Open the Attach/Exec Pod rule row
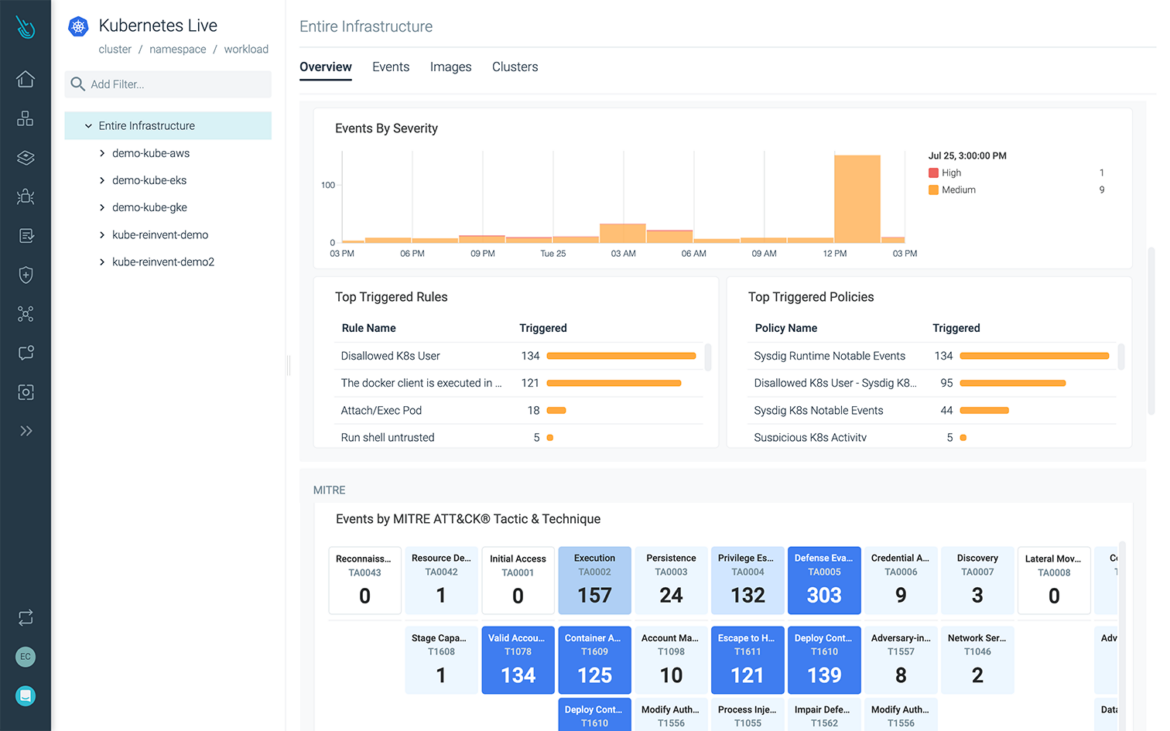Image resolution: width=1170 pixels, height=731 pixels. (x=519, y=410)
